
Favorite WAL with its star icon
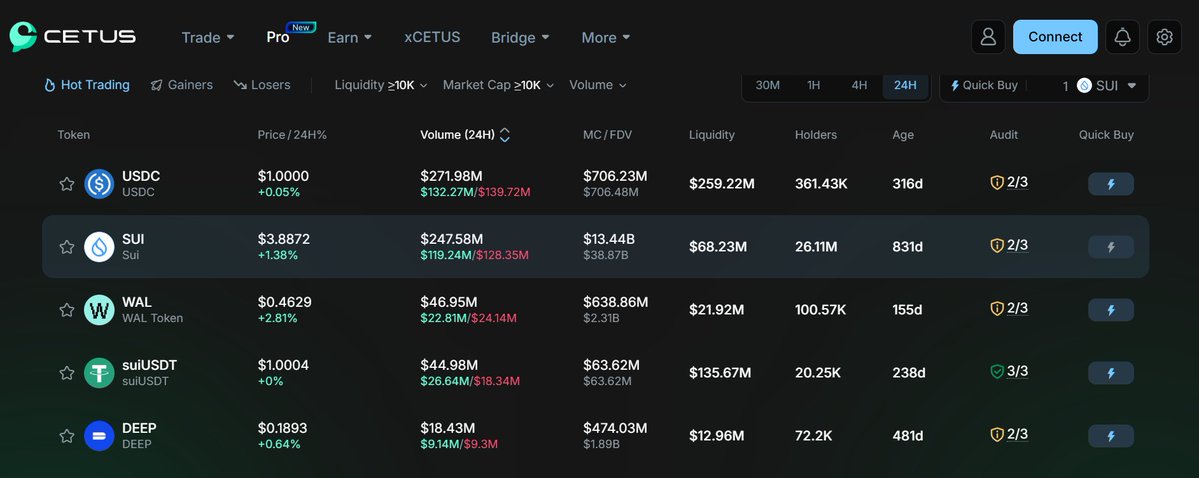(x=67, y=310)
